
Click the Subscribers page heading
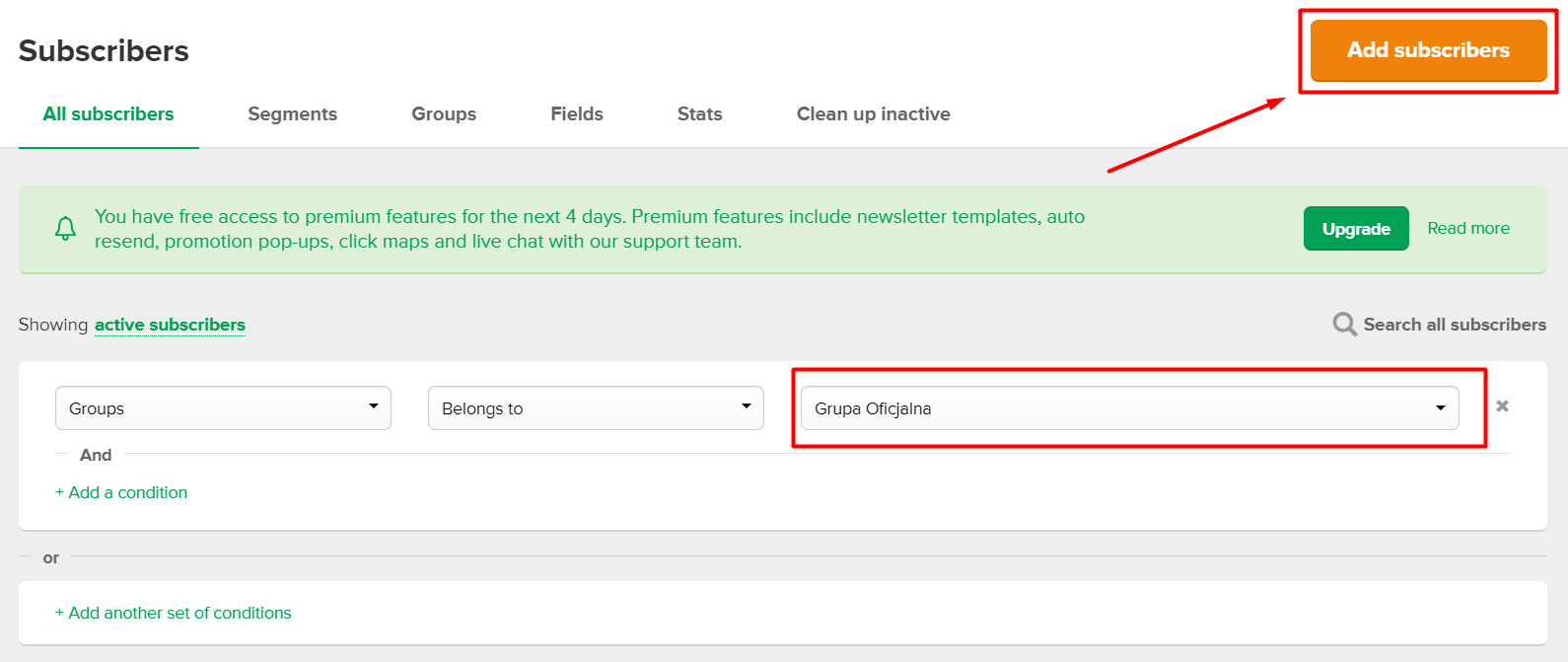104,51
